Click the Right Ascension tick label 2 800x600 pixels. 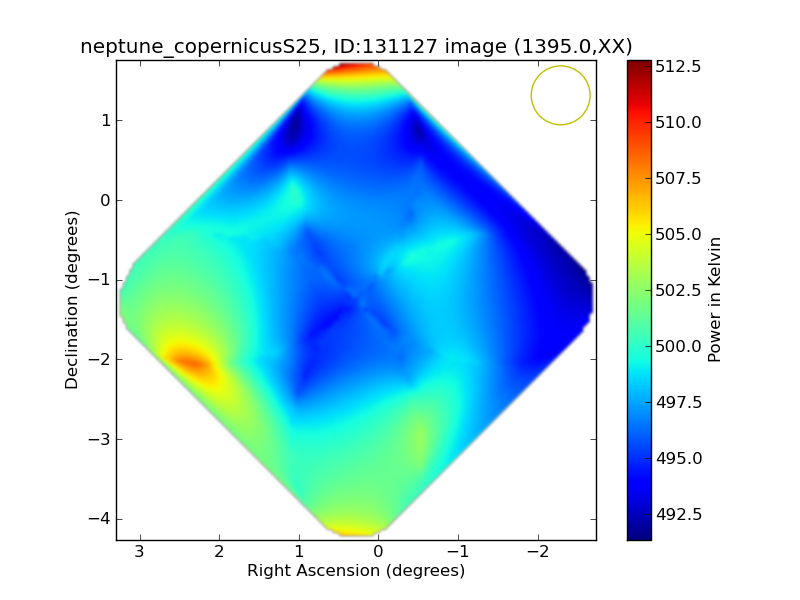(x=219, y=552)
